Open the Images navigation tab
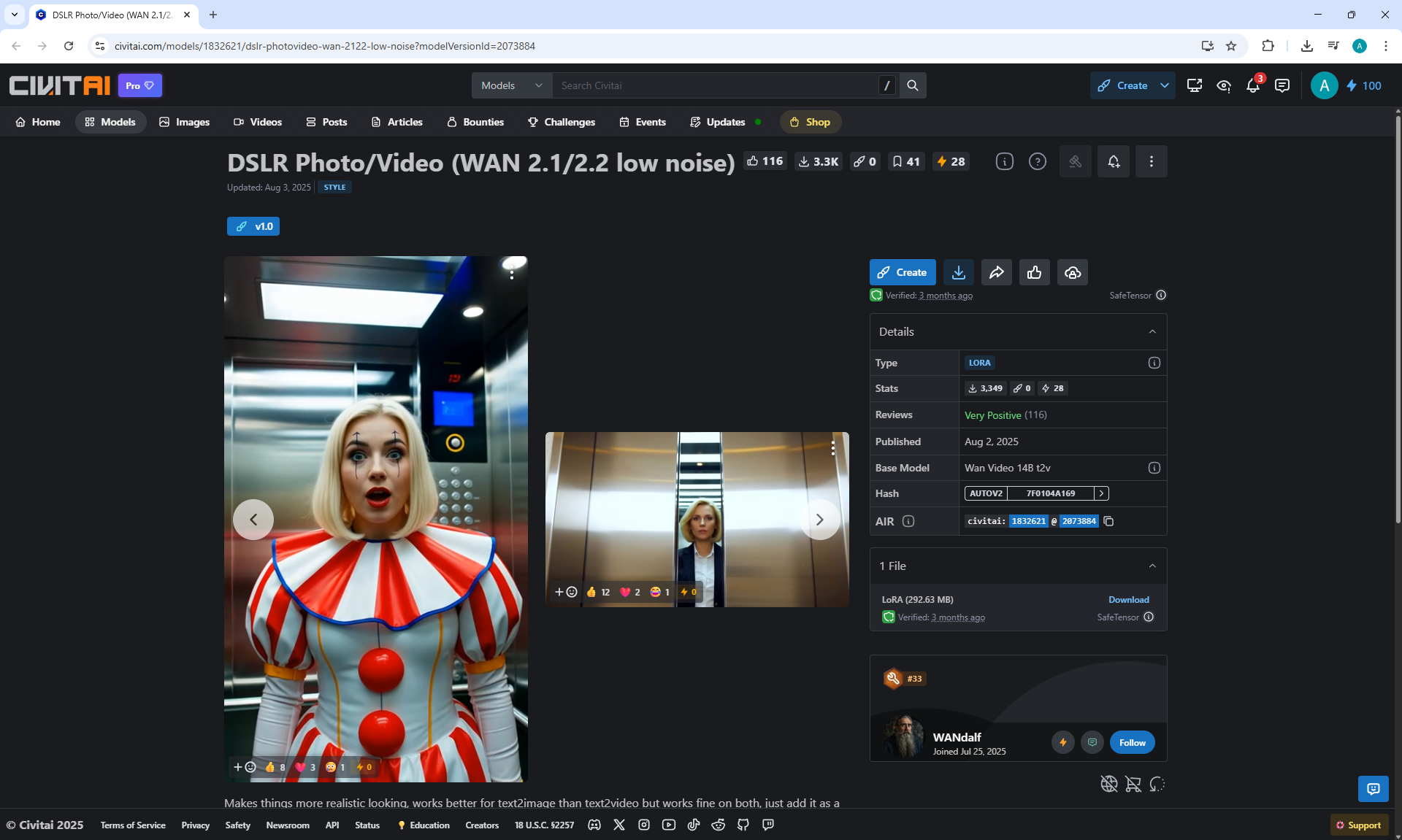The image size is (1402, 840). tap(185, 122)
